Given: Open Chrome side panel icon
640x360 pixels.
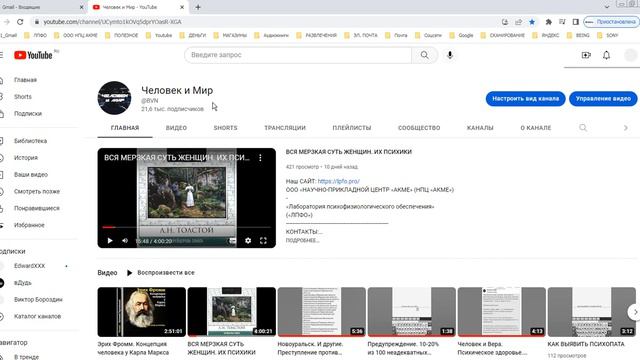Looking at the screenshot, I should pyautogui.click(x=576, y=22).
